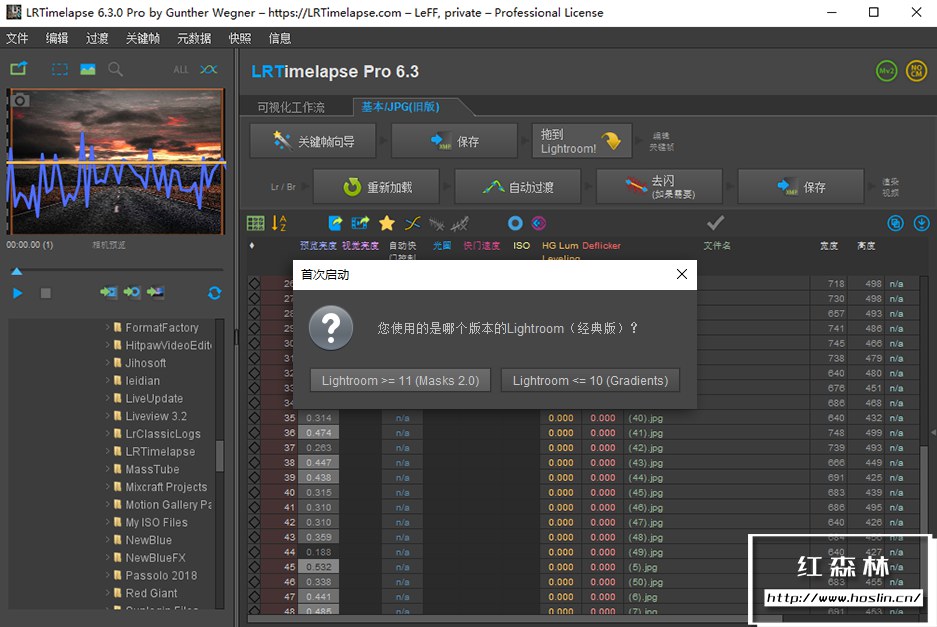Image resolution: width=937 pixels, height=627 pixels.
Task: Click the 自动过渡 button
Action: click(x=518, y=187)
